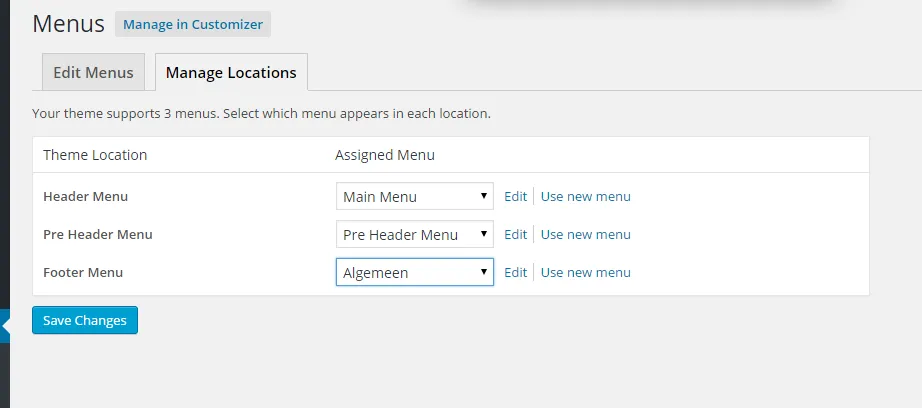This screenshot has width=922, height=408.
Task: Open the Header Menu assigned menu dropdown
Action: 414,196
